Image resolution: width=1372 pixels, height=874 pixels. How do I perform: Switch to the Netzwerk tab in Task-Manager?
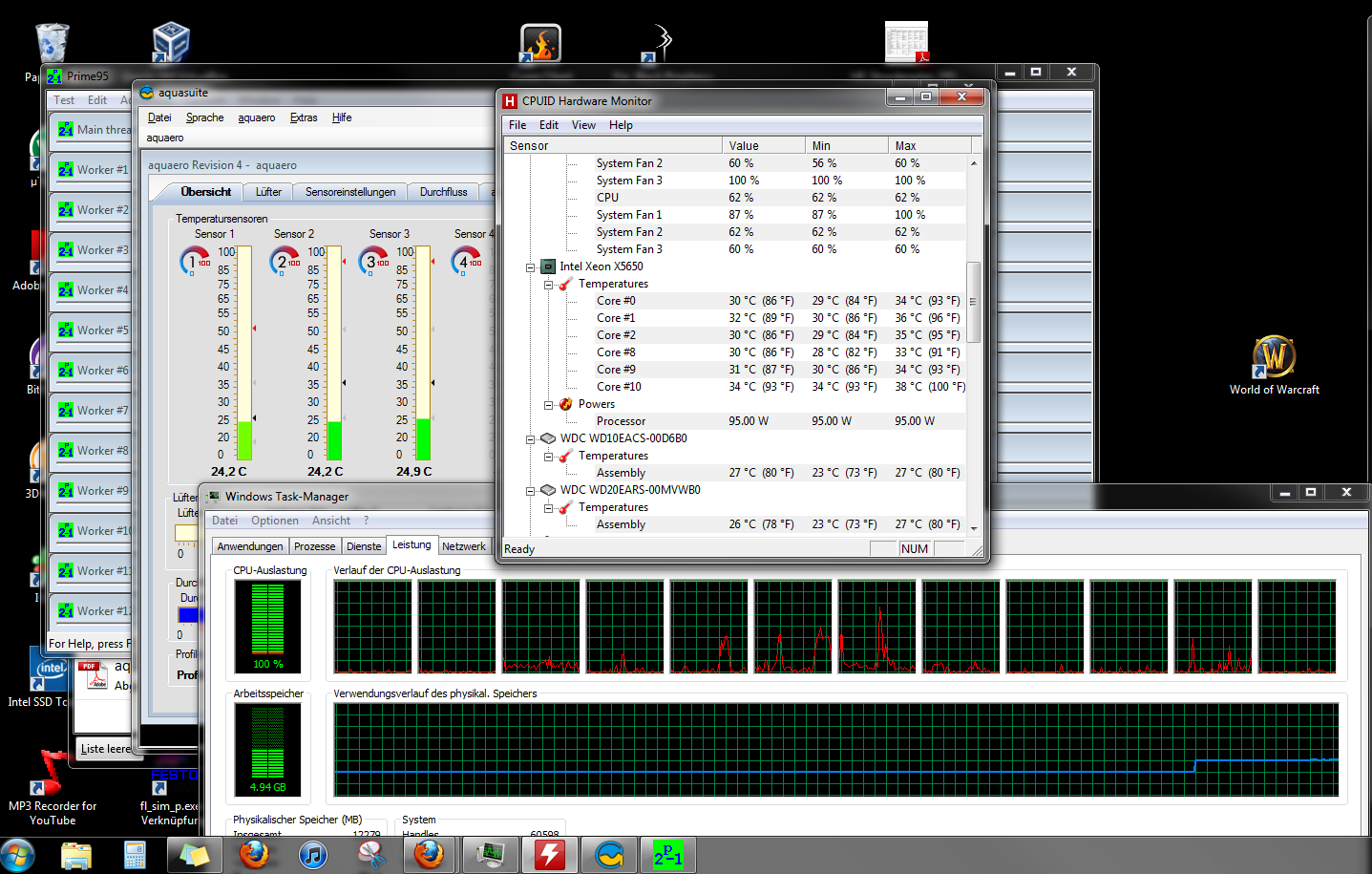coord(463,546)
